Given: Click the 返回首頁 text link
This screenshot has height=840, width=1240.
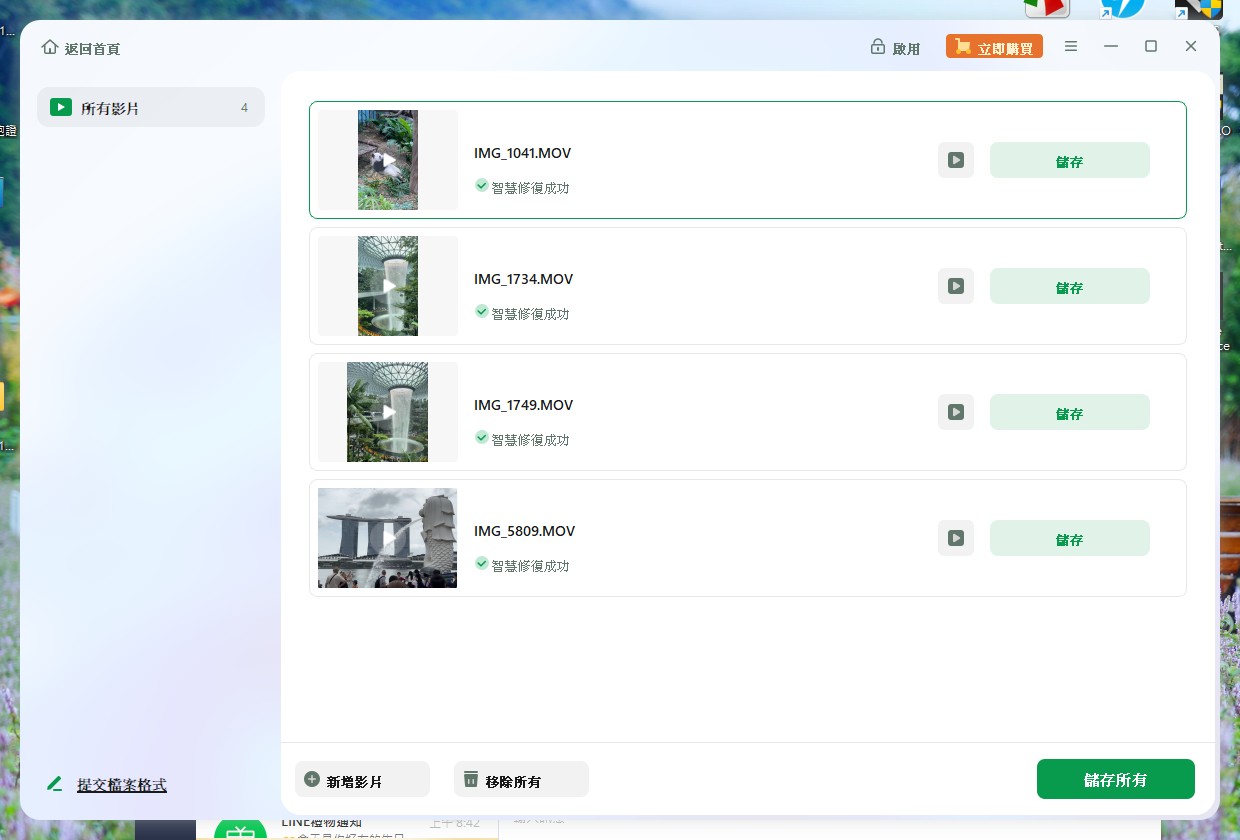Looking at the screenshot, I should 92,48.
